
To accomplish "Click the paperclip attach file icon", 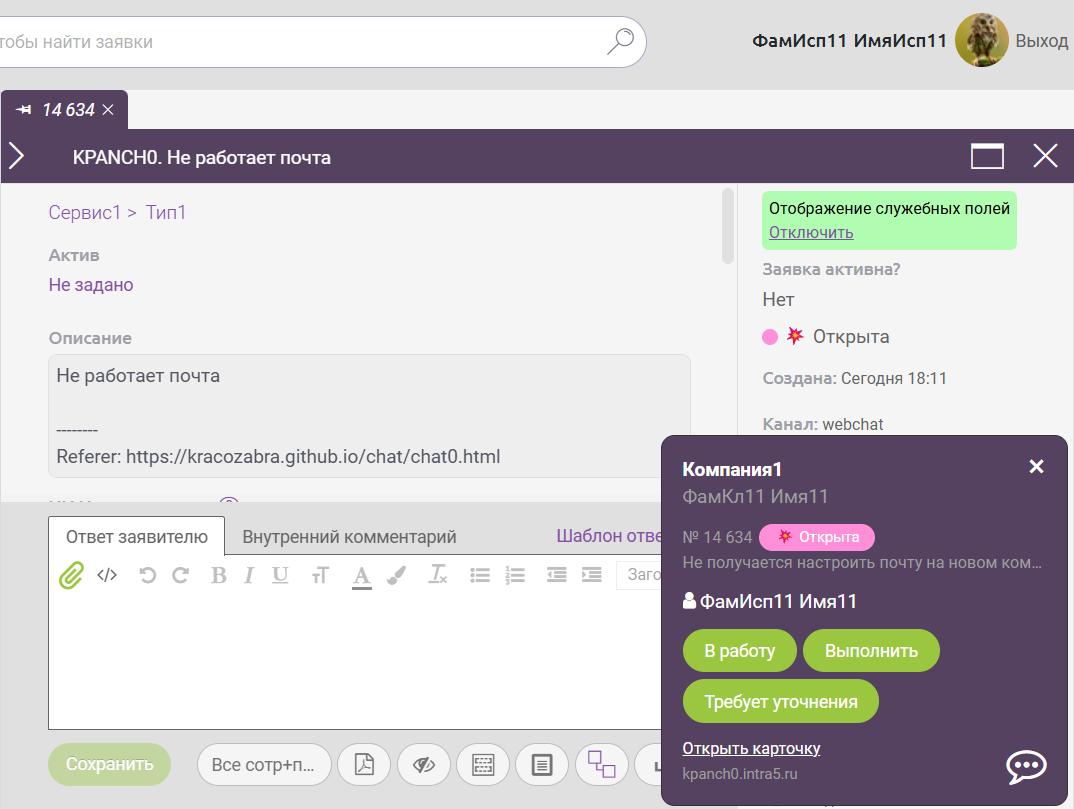I will pyautogui.click(x=70, y=575).
